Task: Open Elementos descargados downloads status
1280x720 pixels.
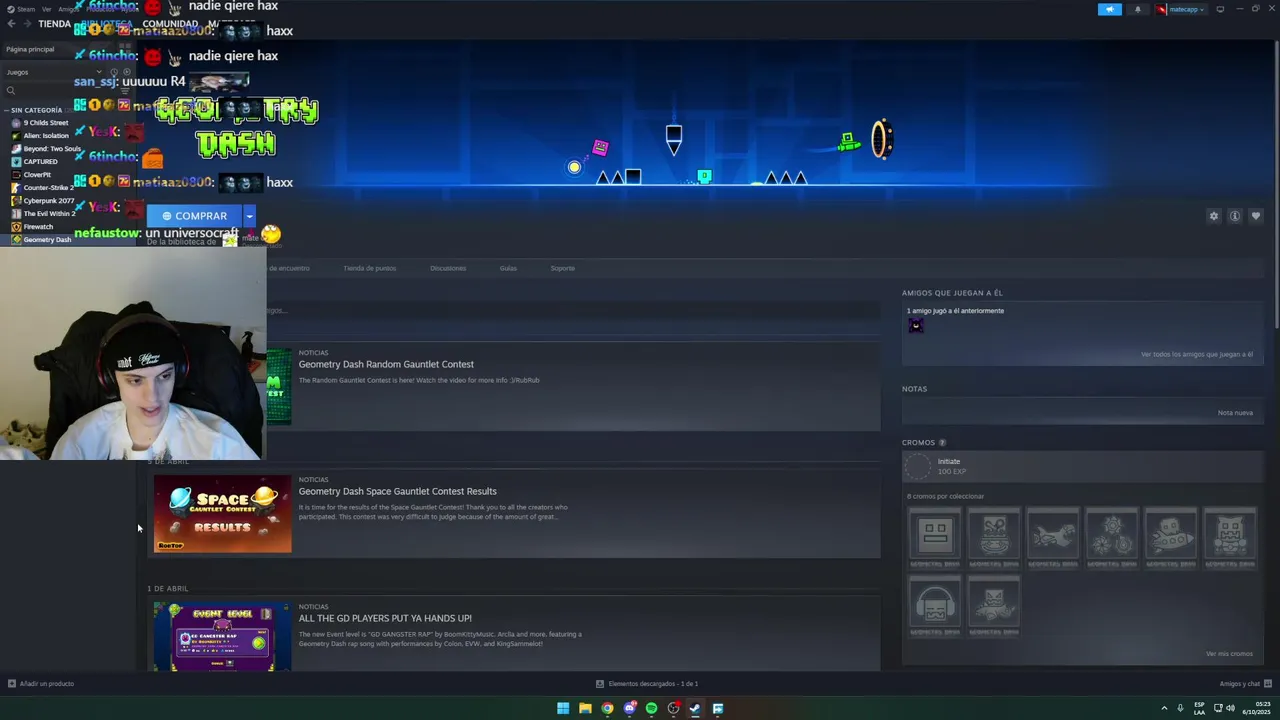Action: [647, 684]
